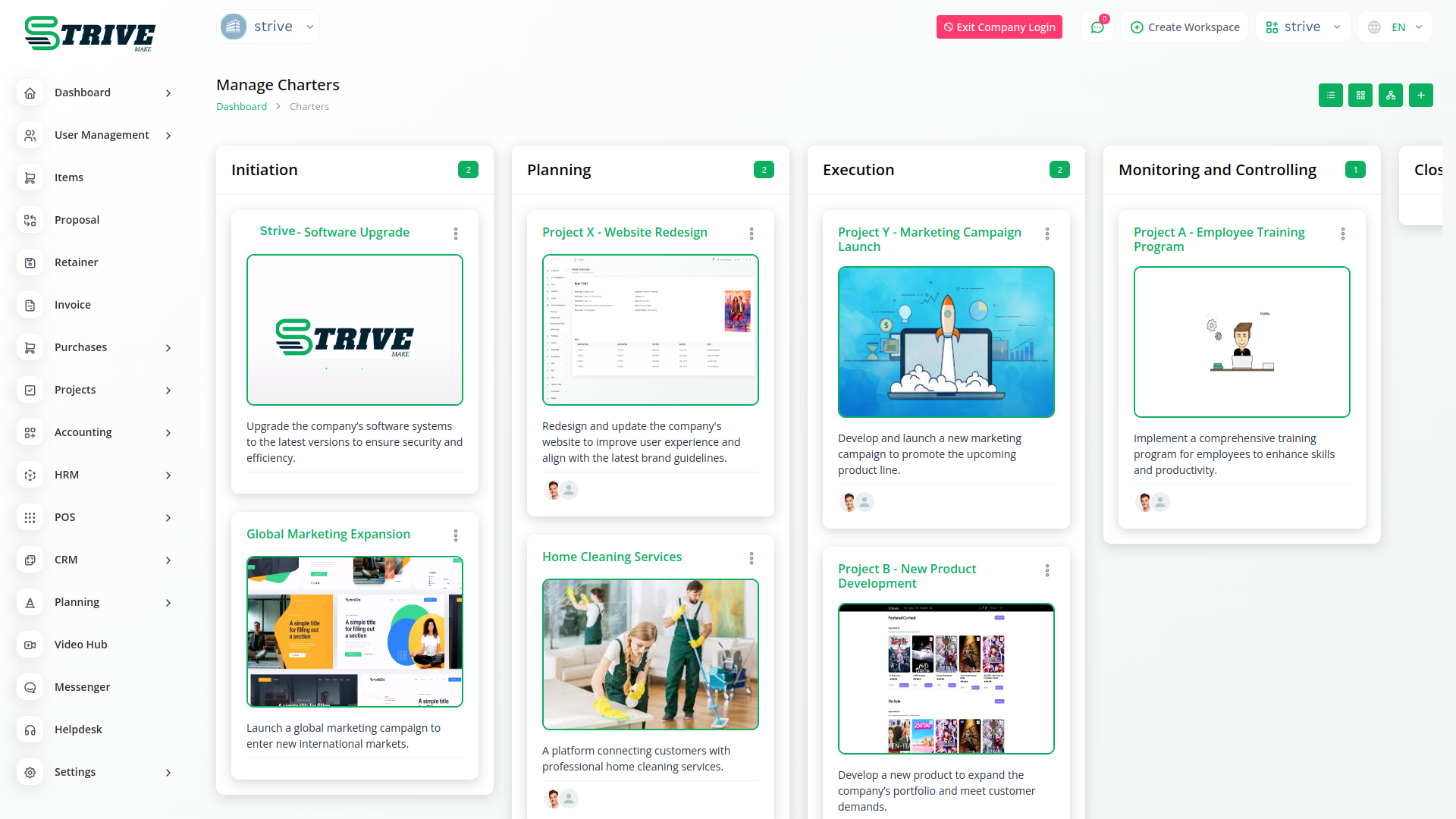The image size is (1456, 819).
Task: Open the EN language dropdown
Action: (1396, 27)
